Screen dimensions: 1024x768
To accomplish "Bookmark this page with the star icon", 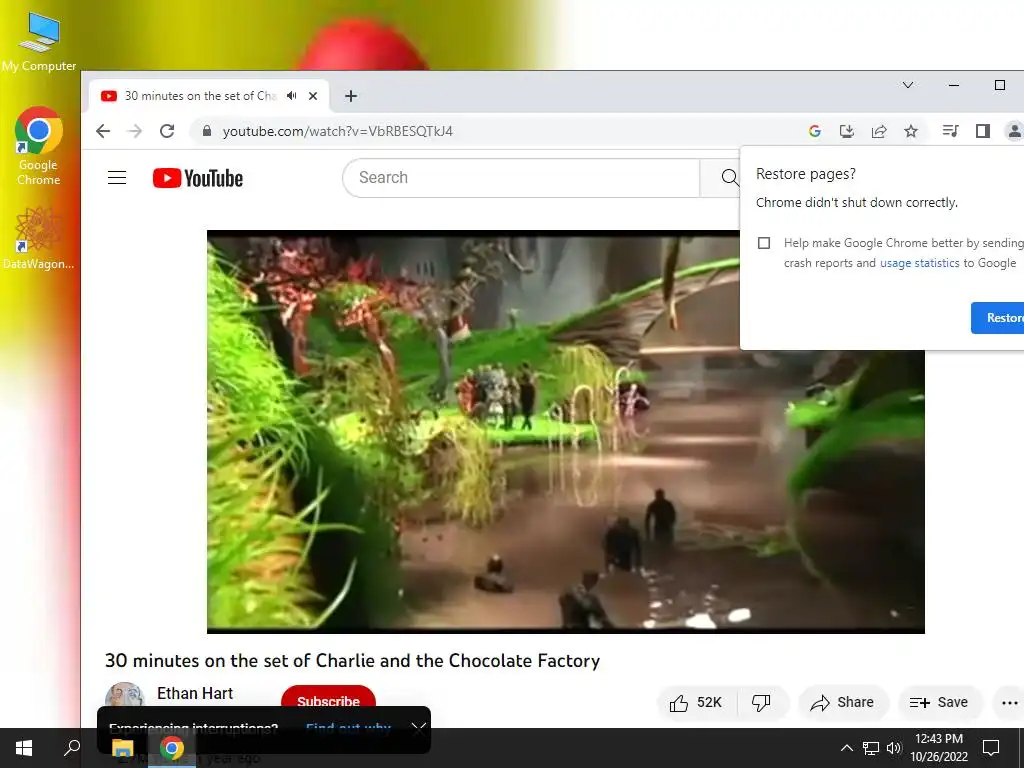I will 911,131.
